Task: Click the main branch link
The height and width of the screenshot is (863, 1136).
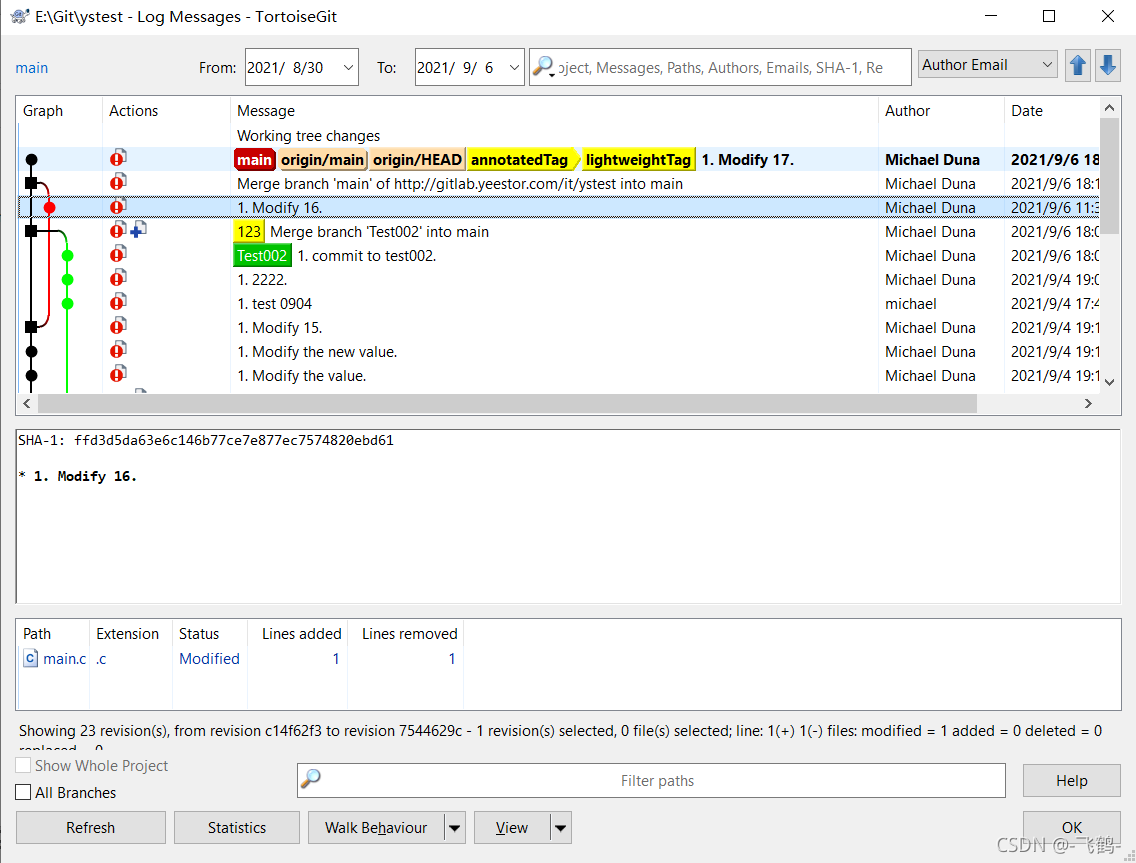Action: 32,68
